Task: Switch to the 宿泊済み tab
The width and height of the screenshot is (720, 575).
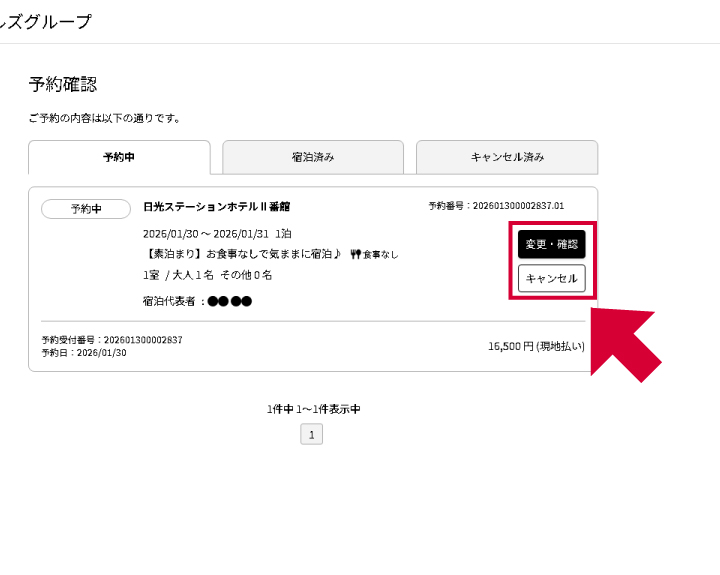Action: (313, 158)
